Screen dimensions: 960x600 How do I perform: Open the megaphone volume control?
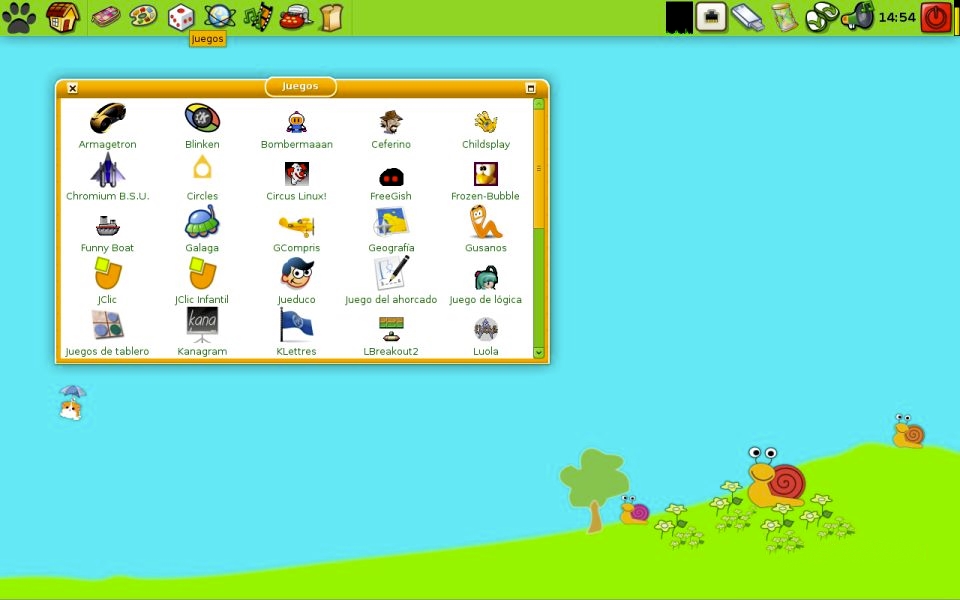[857, 17]
